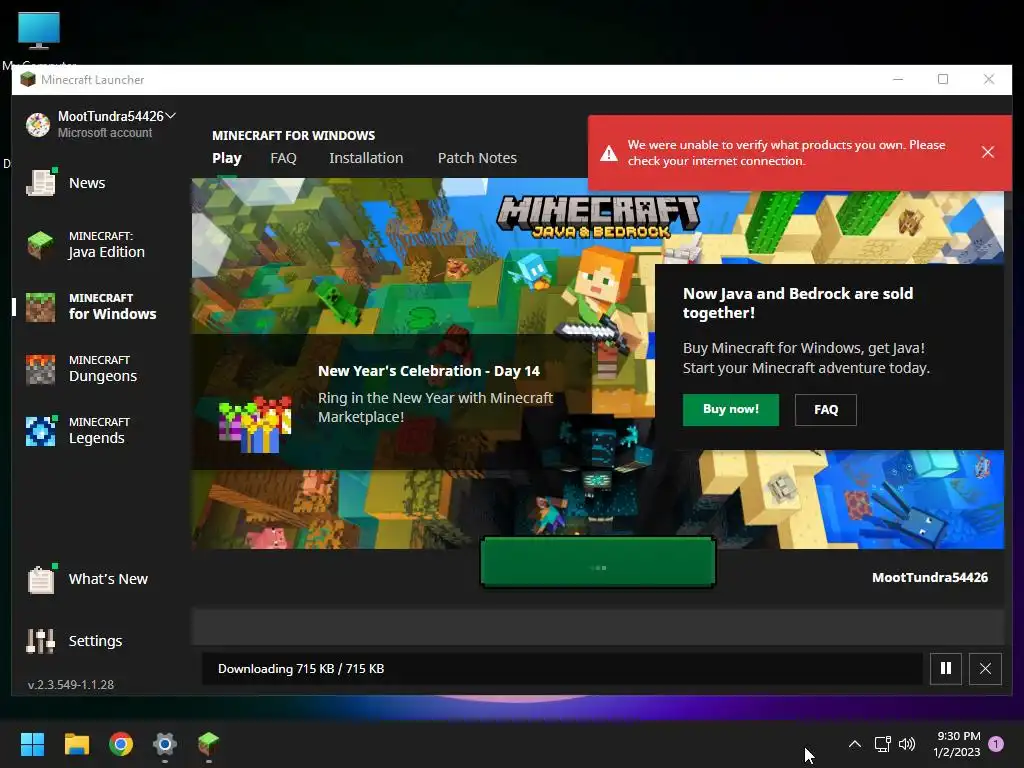Screen dimensions: 1024x768
Task: Click the MootTundra54426 gamertag at bottom right
Action: click(930, 577)
